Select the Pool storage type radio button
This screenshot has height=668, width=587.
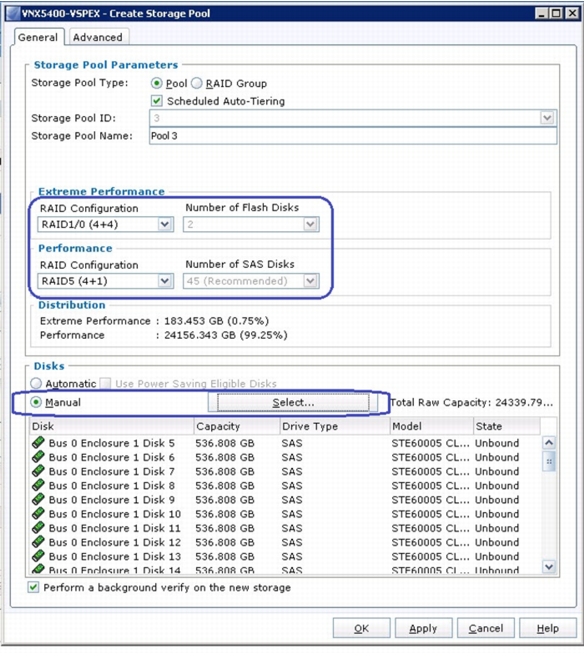pyautogui.click(x=157, y=83)
